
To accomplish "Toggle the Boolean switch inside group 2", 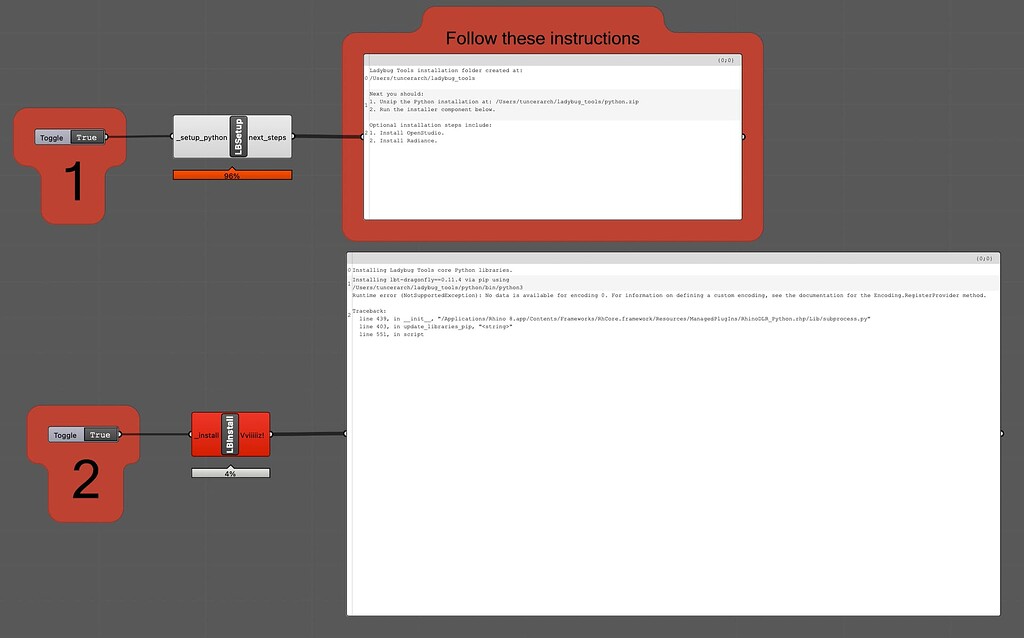I will [100, 434].
